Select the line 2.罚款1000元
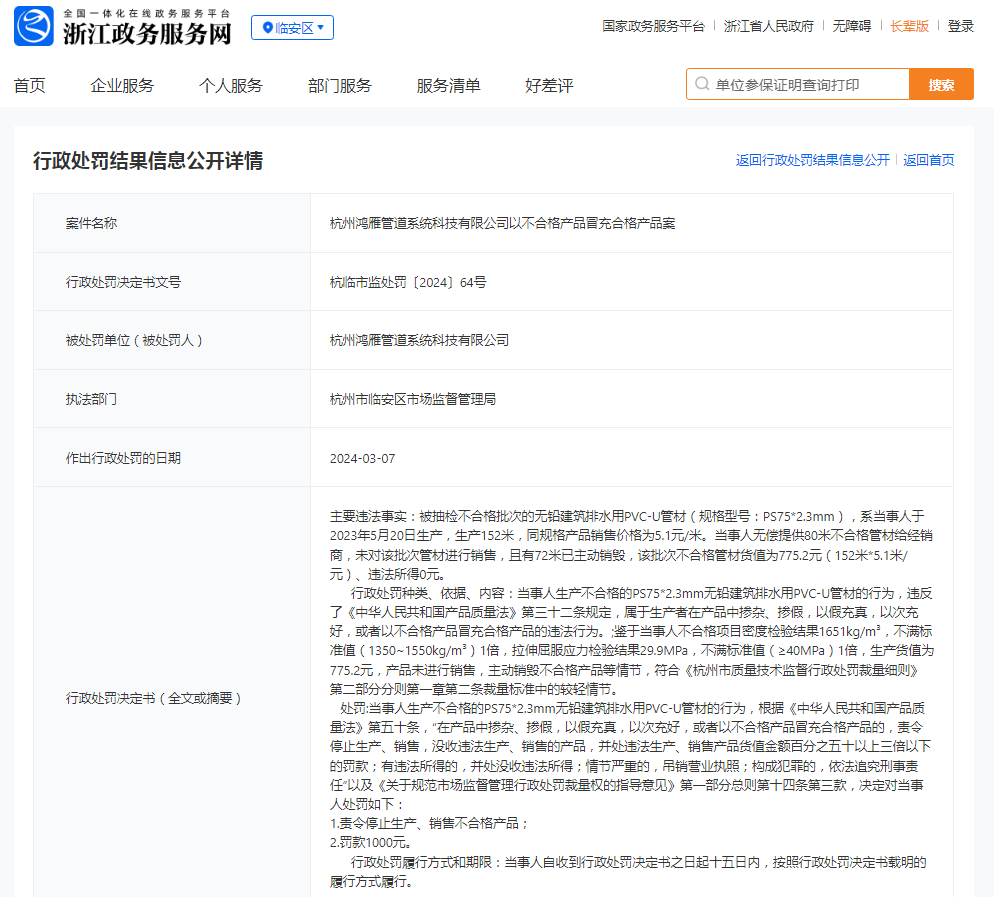 [x=370, y=842]
